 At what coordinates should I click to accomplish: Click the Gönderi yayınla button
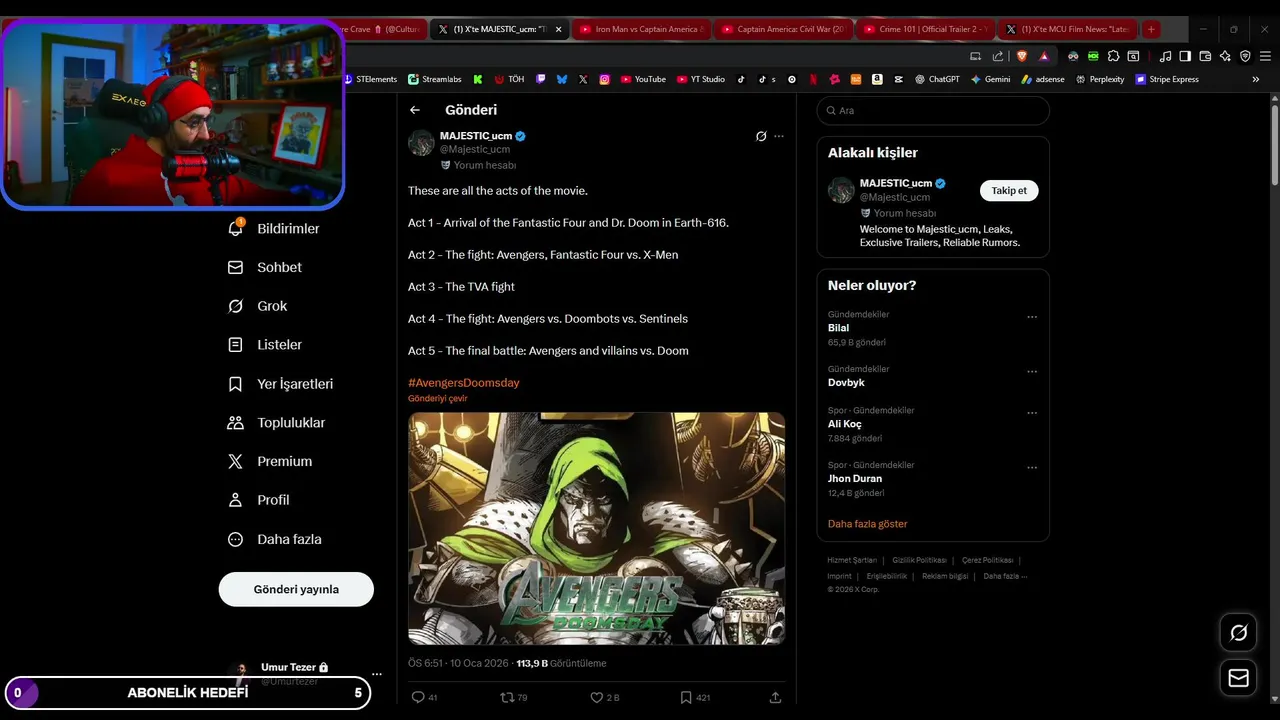tap(296, 589)
